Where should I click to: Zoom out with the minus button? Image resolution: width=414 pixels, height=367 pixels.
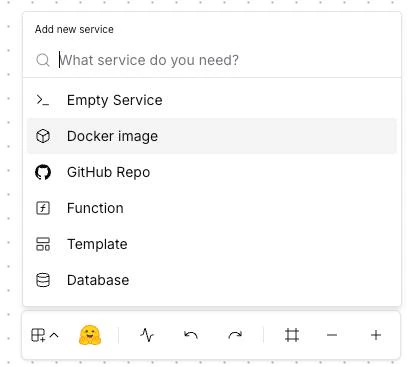pyautogui.click(x=332, y=335)
